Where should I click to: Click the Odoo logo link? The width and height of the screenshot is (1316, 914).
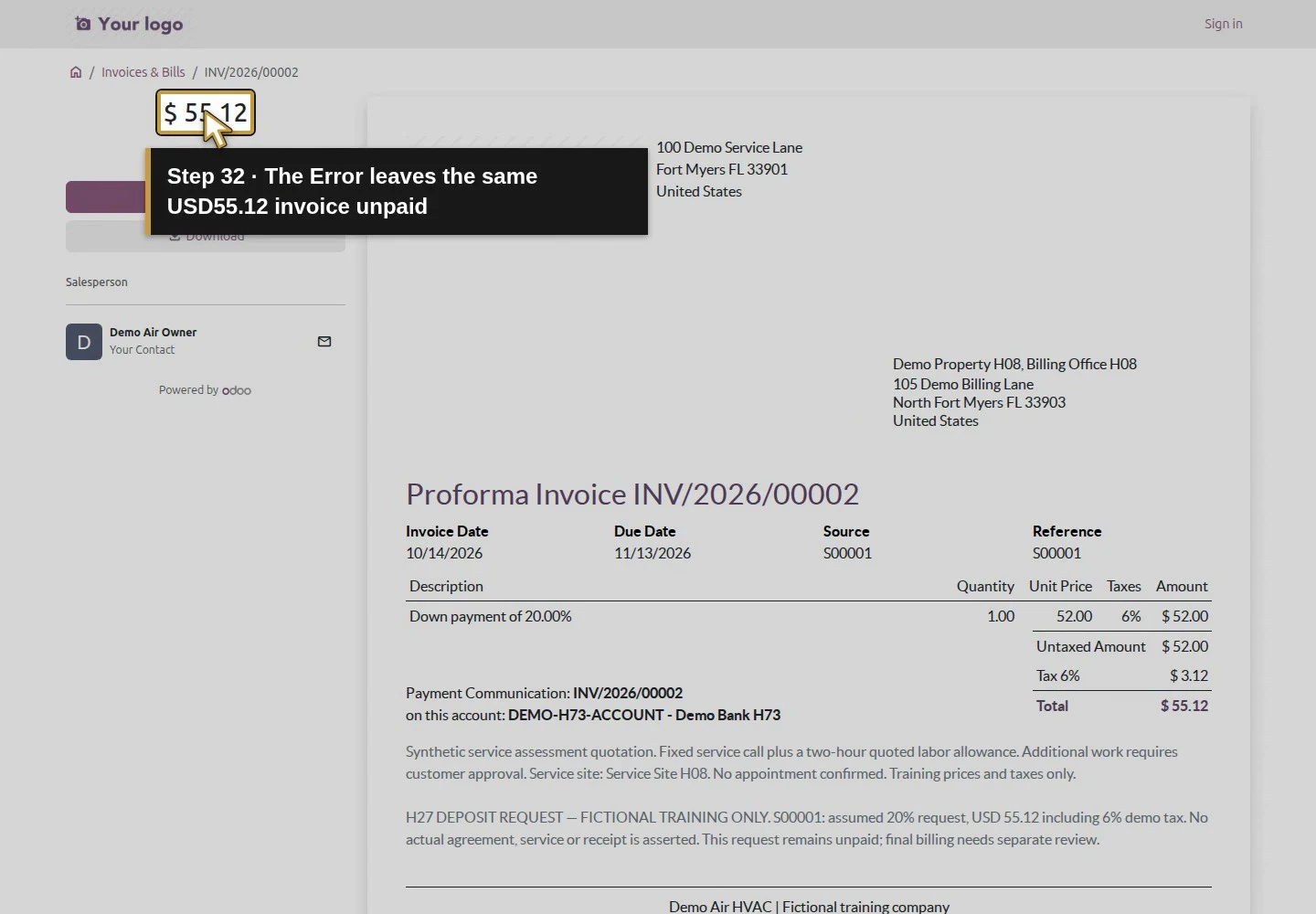click(x=237, y=390)
